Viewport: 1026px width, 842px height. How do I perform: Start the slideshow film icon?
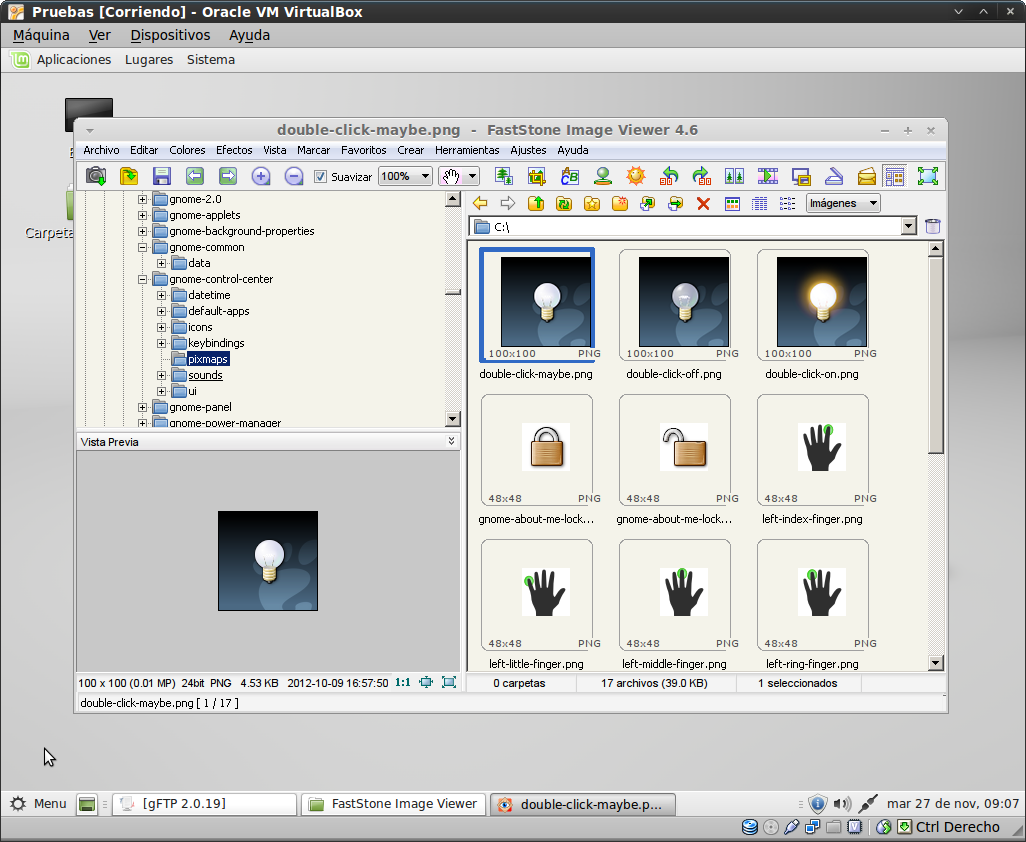pyautogui.click(x=767, y=176)
